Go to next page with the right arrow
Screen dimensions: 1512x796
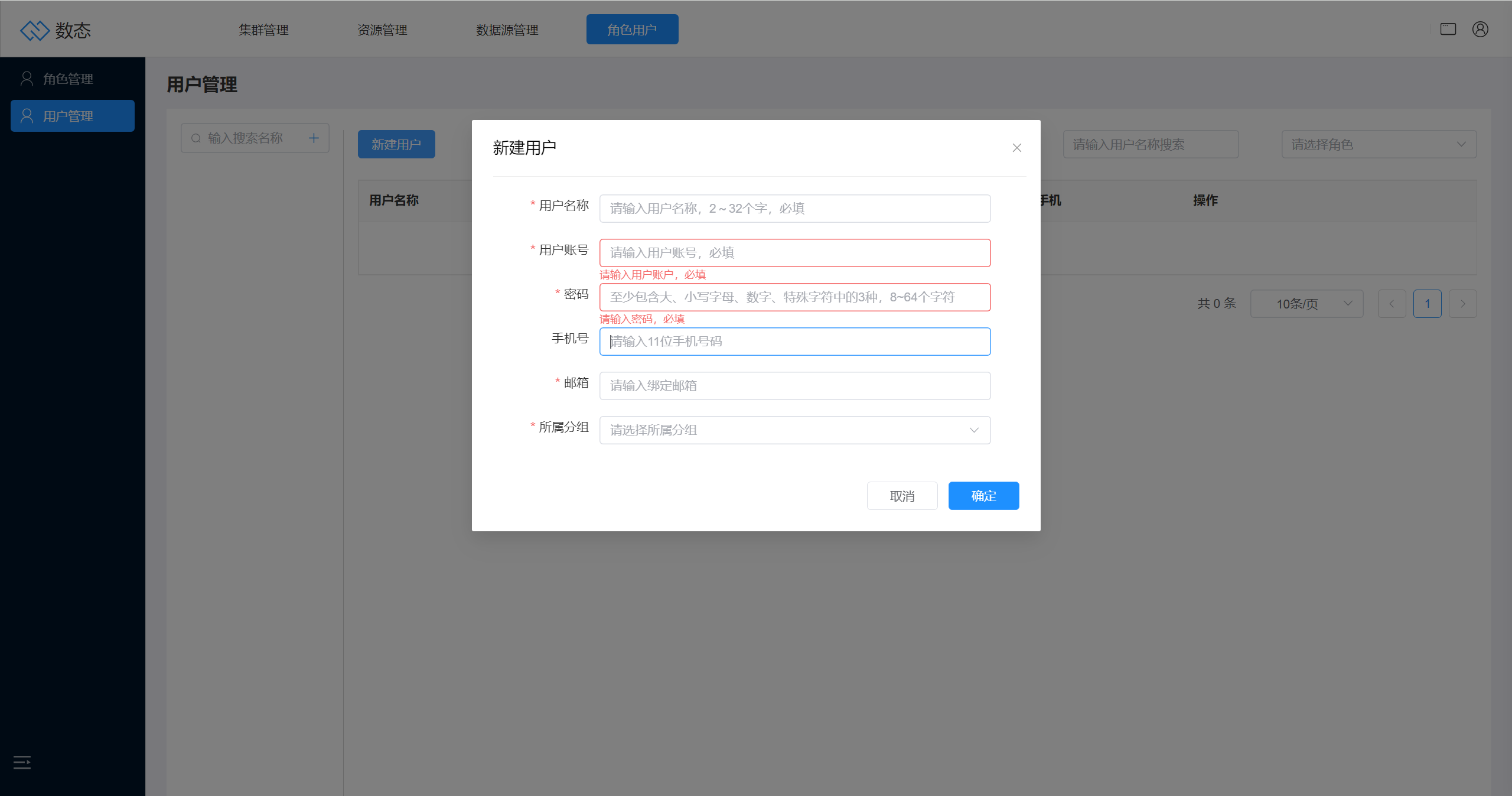point(1462,304)
